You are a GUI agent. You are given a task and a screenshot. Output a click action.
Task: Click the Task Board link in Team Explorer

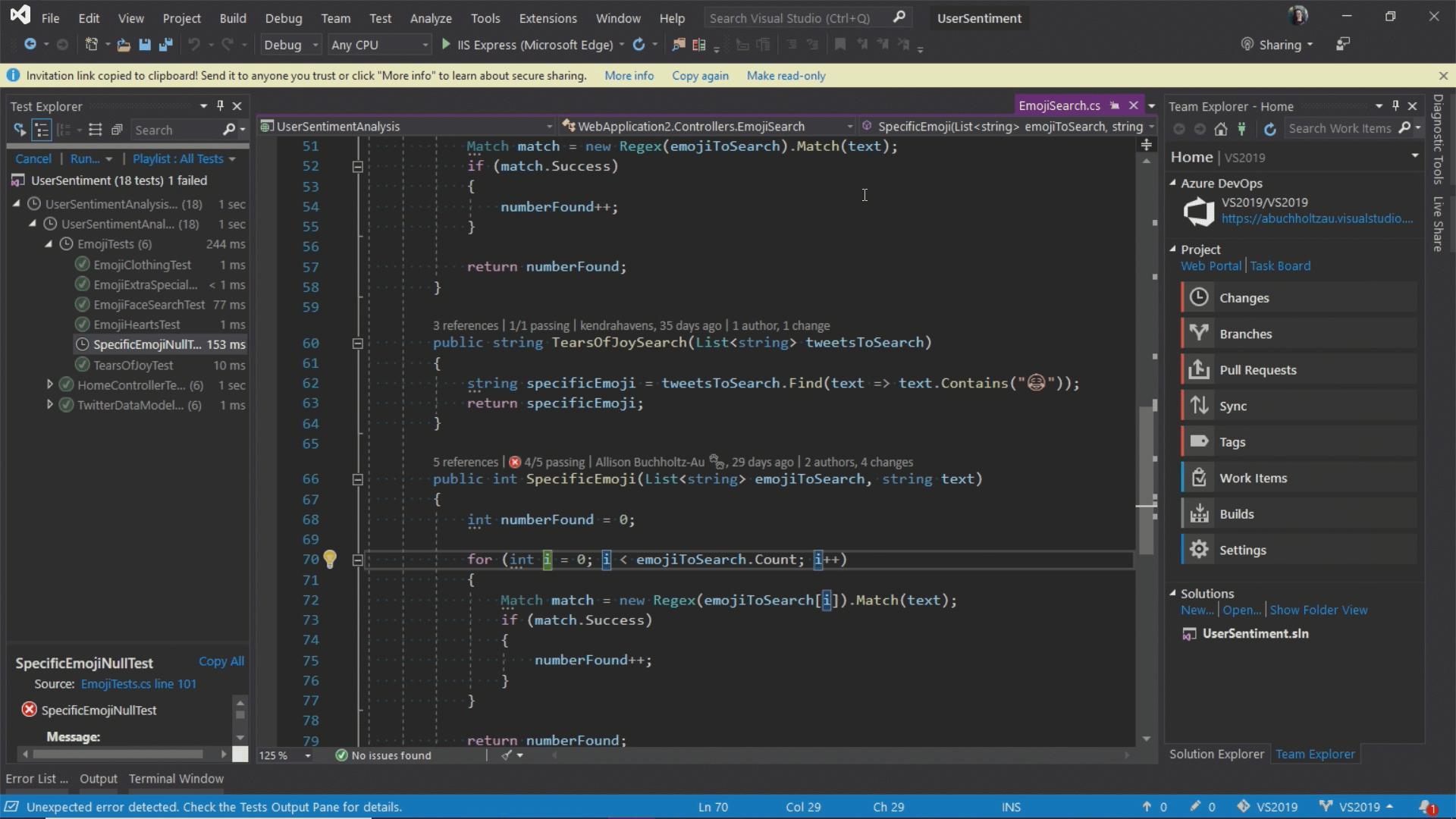[1281, 265]
